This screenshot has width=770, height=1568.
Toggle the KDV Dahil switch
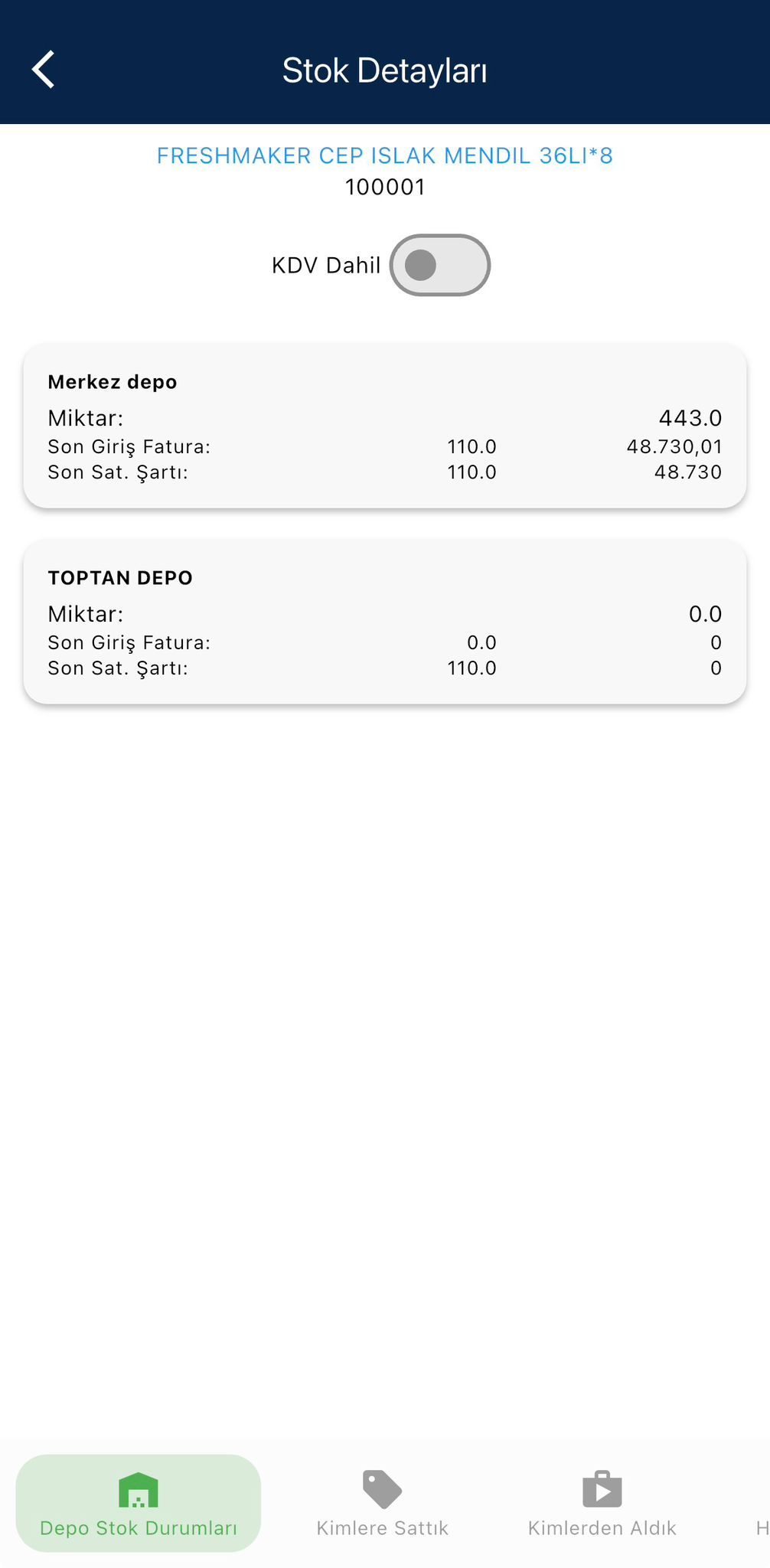coord(439,266)
